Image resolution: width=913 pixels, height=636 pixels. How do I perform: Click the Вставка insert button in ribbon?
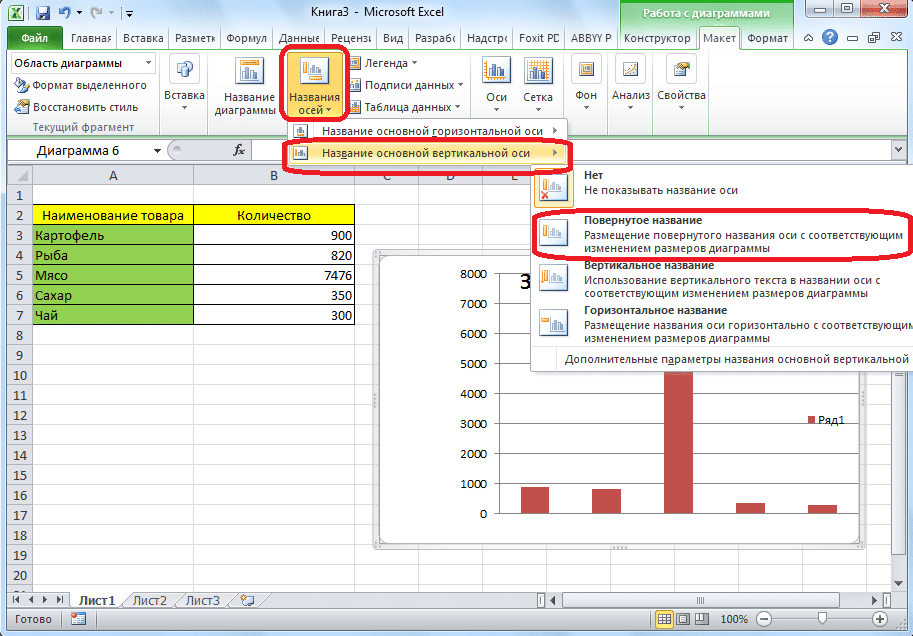pos(184,84)
